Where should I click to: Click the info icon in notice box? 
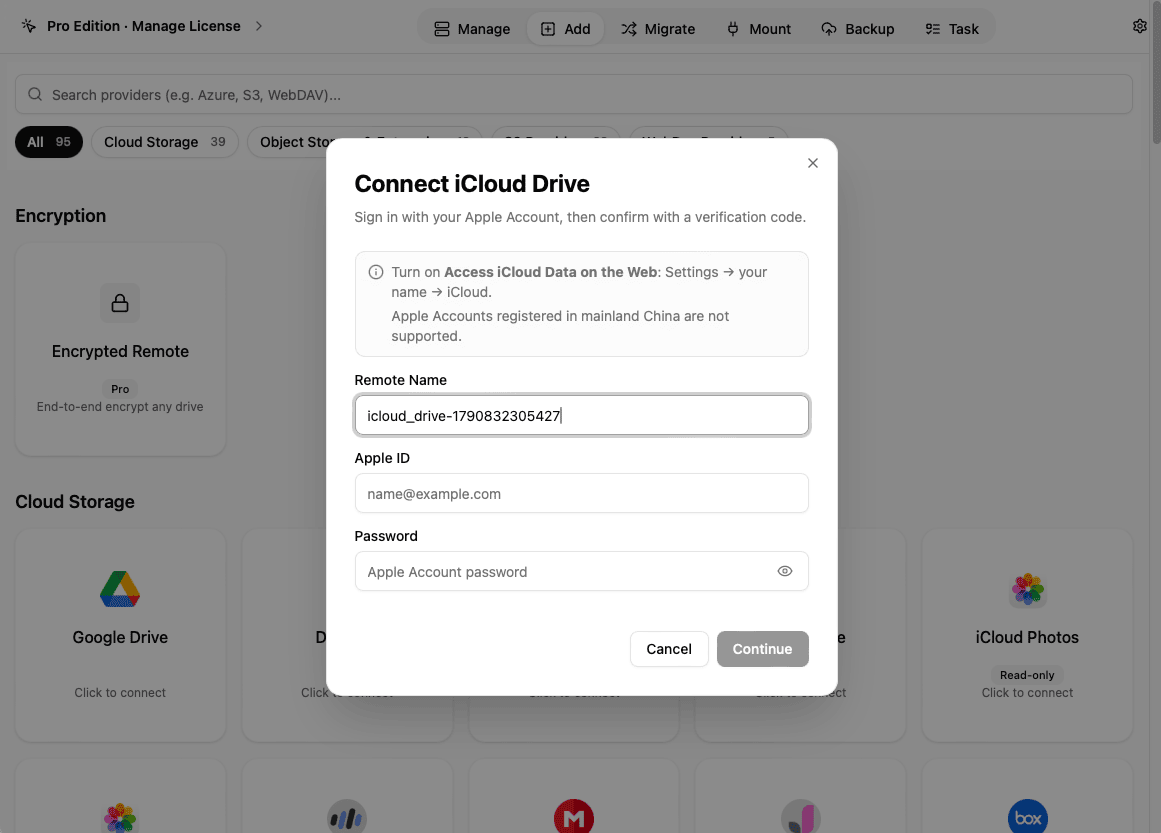click(x=376, y=272)
